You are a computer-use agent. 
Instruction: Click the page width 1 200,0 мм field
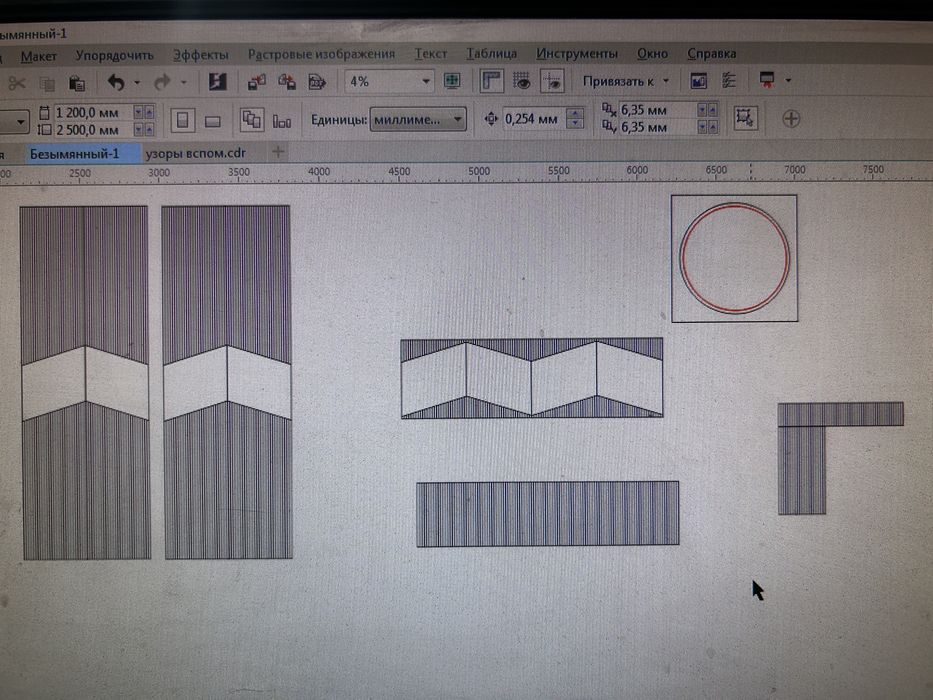point(92,112)
